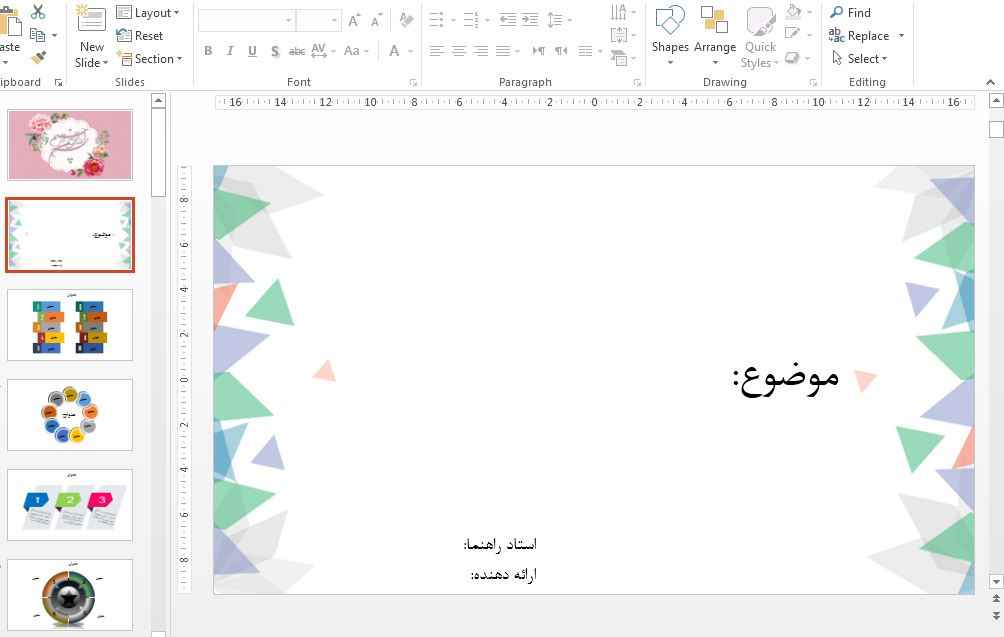Open the Arrange menu
This screenshot has width=1004, height=637.
pos(714,30)
